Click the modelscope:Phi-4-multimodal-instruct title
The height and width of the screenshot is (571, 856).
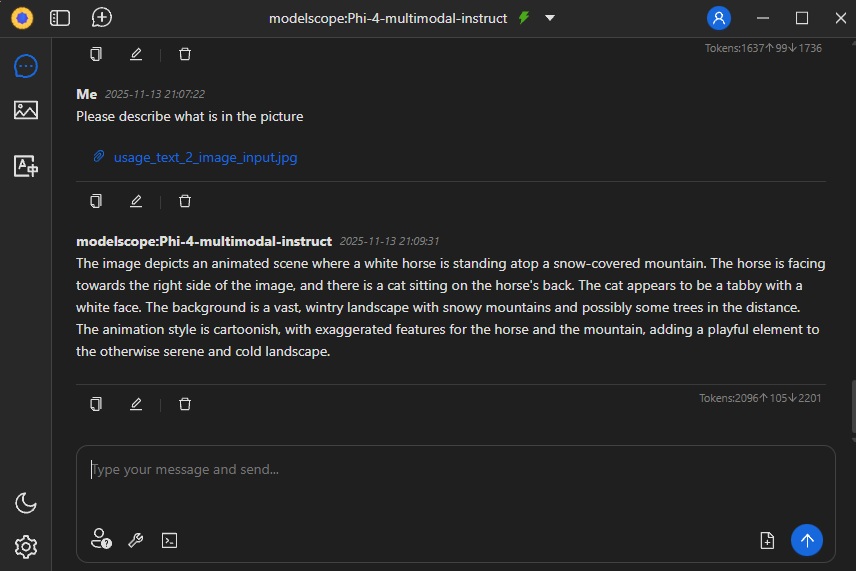388,18
